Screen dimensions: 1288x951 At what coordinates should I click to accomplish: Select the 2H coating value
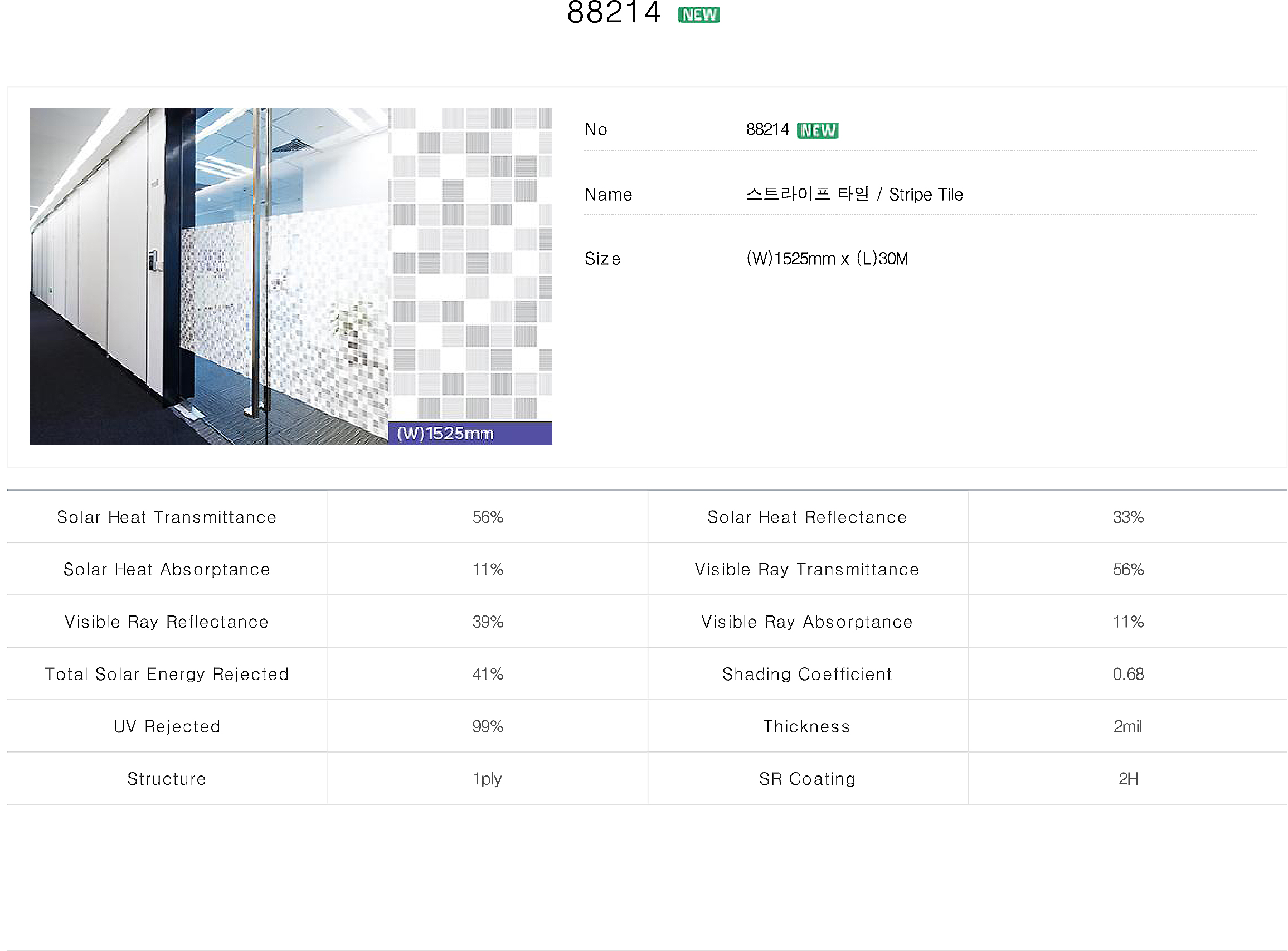click(x=1128, y=779)
